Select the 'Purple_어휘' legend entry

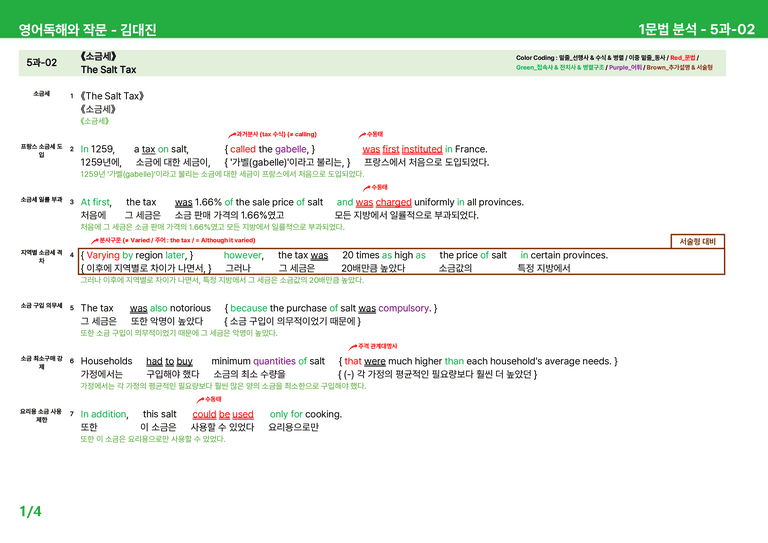point(625,68)
